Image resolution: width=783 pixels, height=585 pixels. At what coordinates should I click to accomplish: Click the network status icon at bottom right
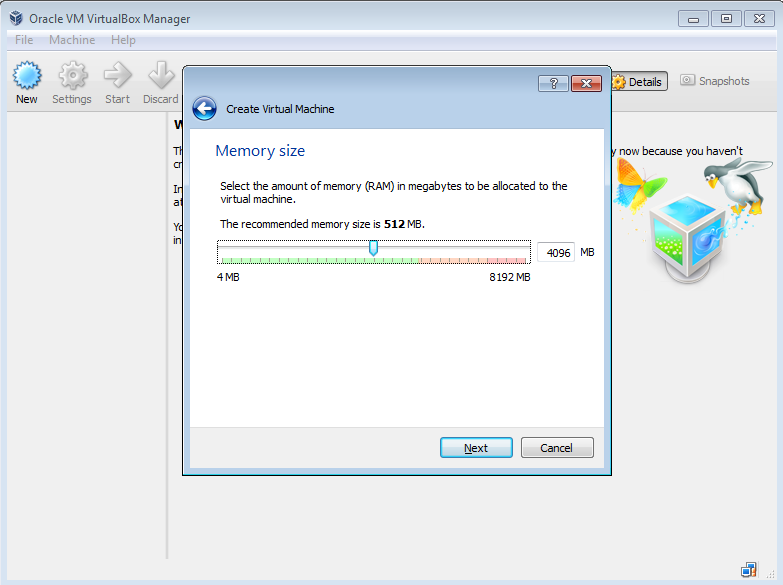click(x=749, y=570)
